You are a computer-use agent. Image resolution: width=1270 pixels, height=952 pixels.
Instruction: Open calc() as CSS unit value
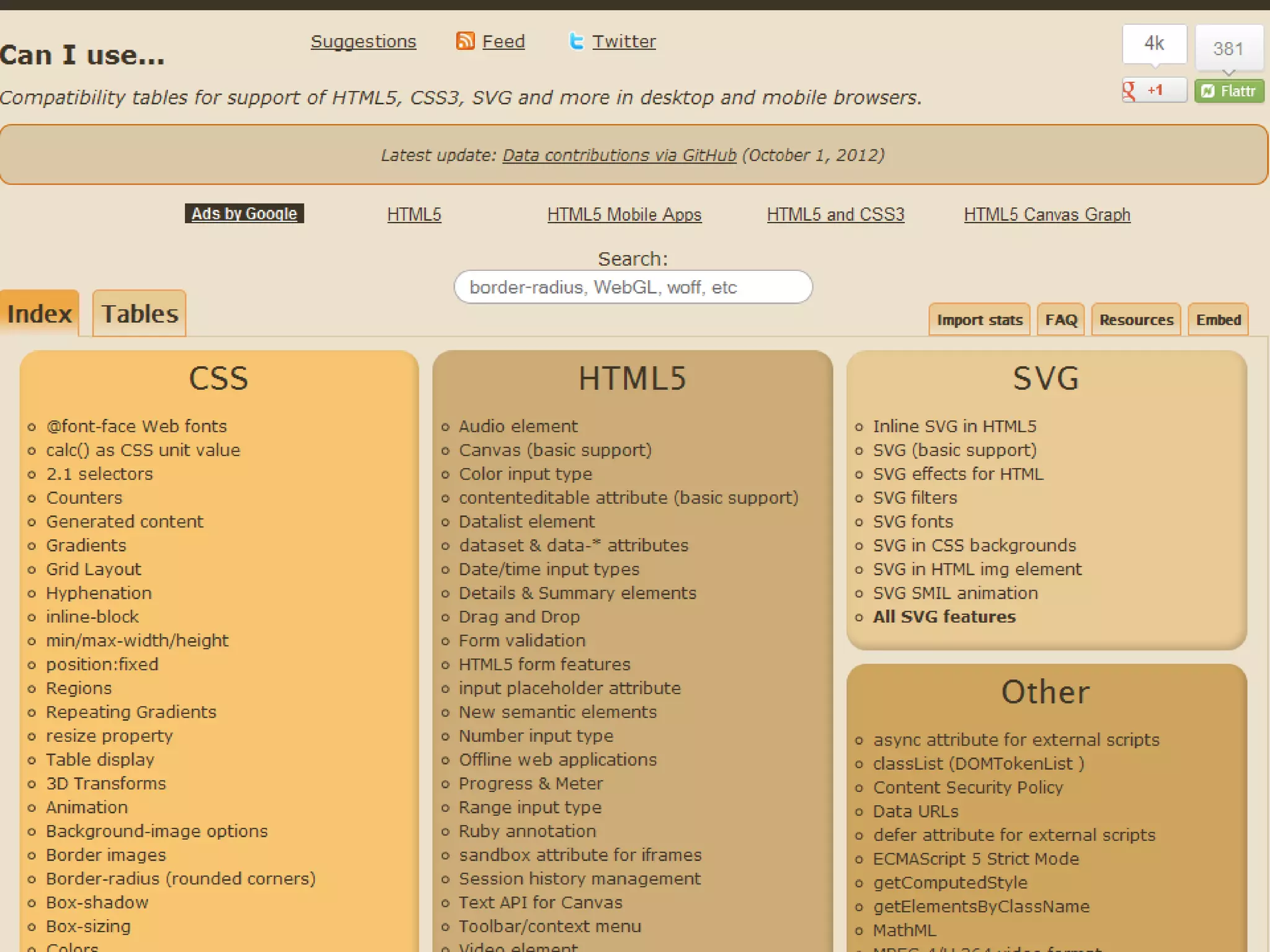pyautogui.click(x=143, y=450)
